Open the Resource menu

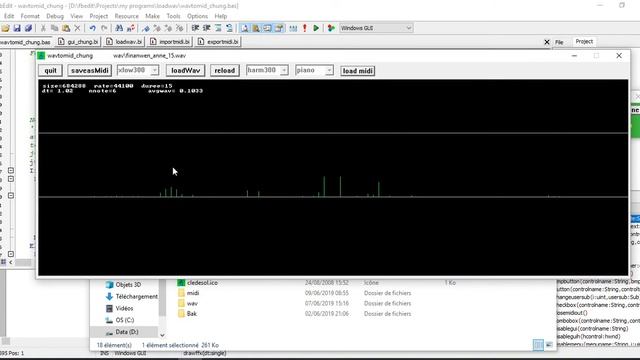(x=127, y=16)
